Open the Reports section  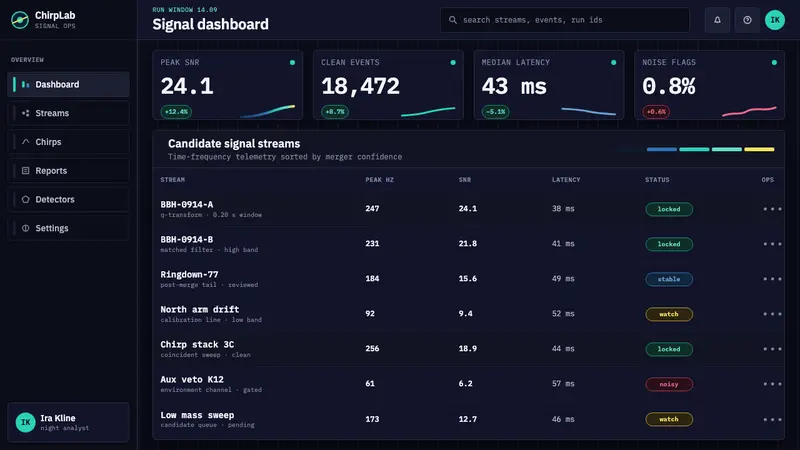[68, 170]
